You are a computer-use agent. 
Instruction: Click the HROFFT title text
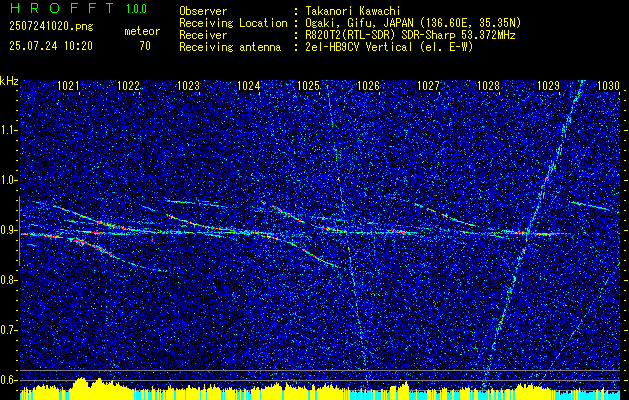(x=62, y=8)
